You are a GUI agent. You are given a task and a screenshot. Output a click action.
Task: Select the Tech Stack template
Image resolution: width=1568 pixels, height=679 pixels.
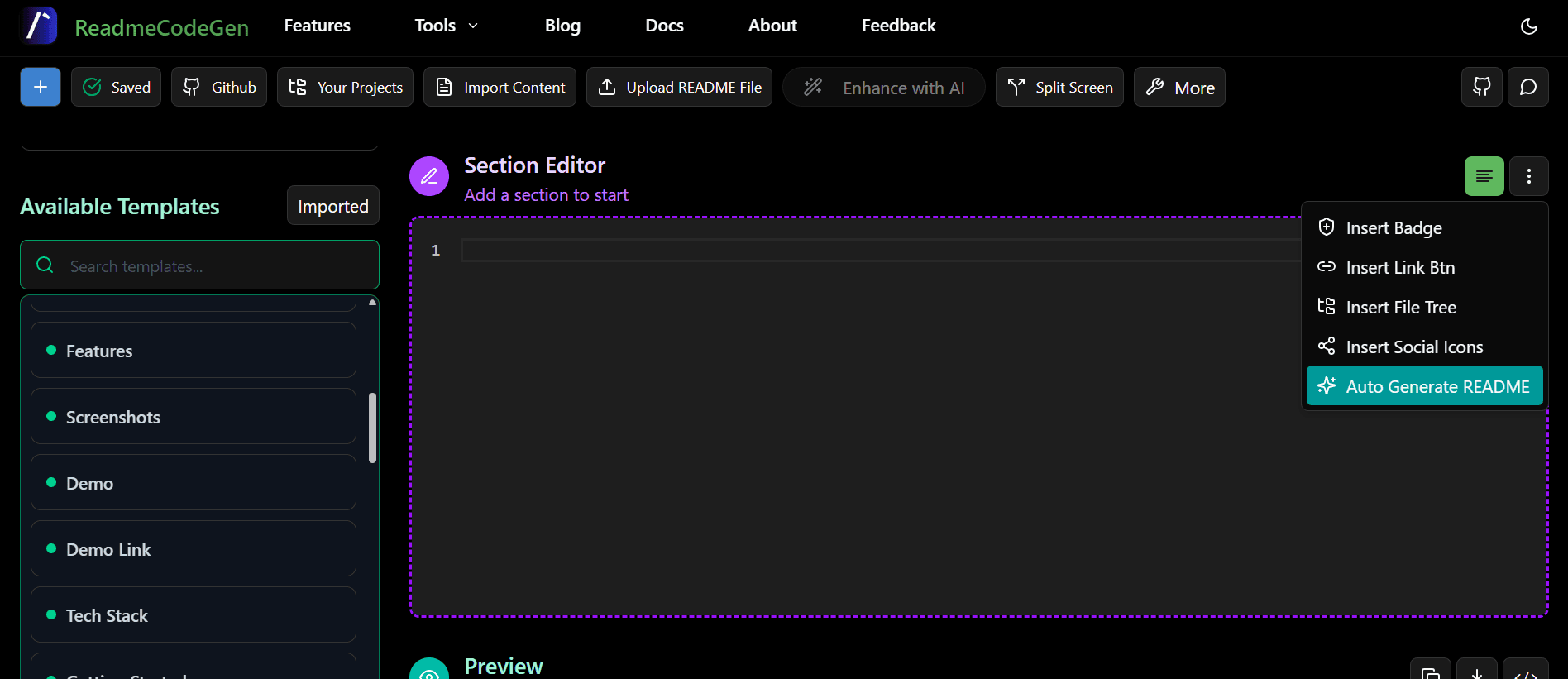tap(194, 615)
